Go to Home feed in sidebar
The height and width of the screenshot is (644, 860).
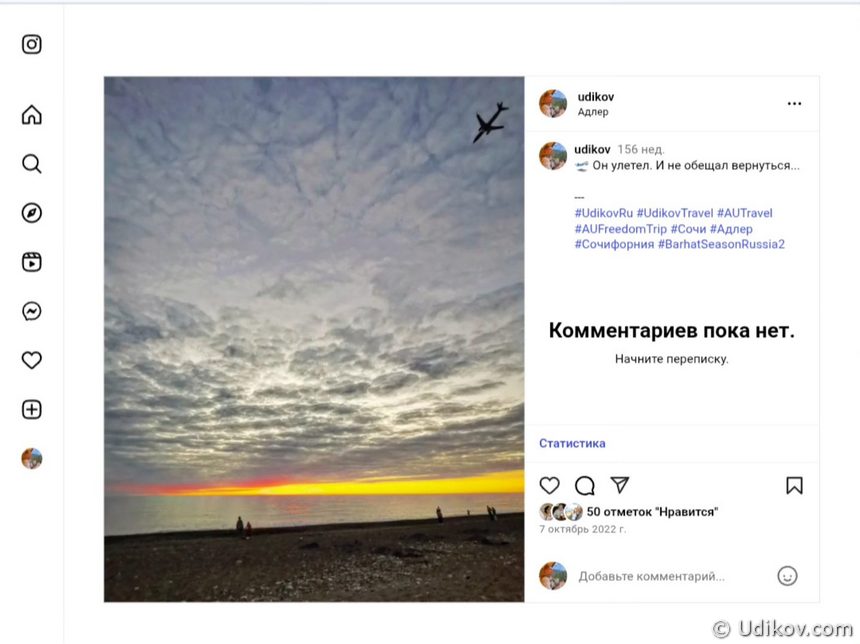click(x=32, y=115)
